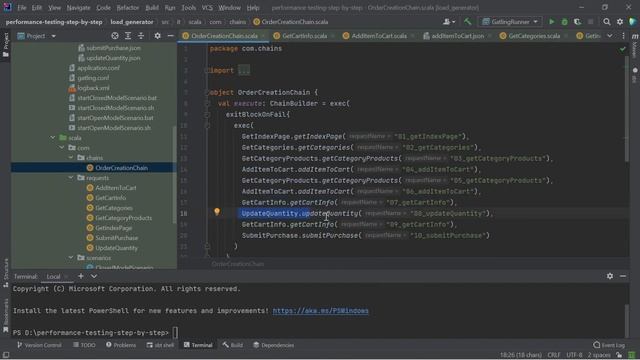640x360 pixels.
Task: Open SubmitPurchase in project tree
Action: tap(116, 238)
